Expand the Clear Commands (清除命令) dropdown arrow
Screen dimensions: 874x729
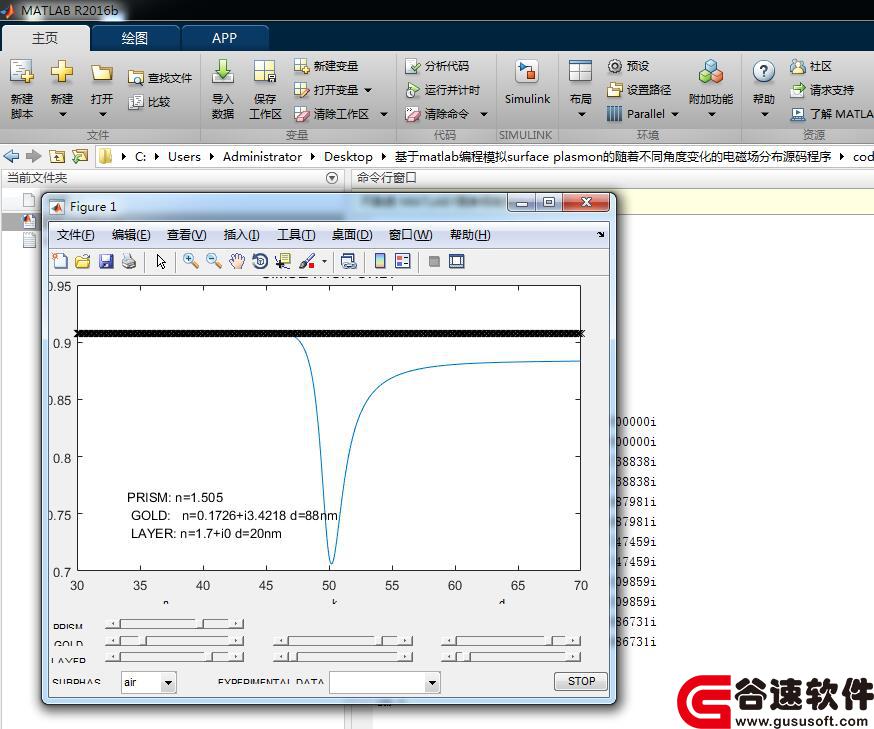click(484, 114)
